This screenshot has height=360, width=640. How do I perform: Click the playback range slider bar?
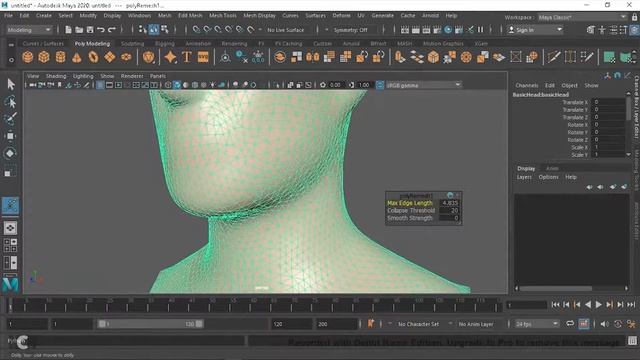point(150,324)
